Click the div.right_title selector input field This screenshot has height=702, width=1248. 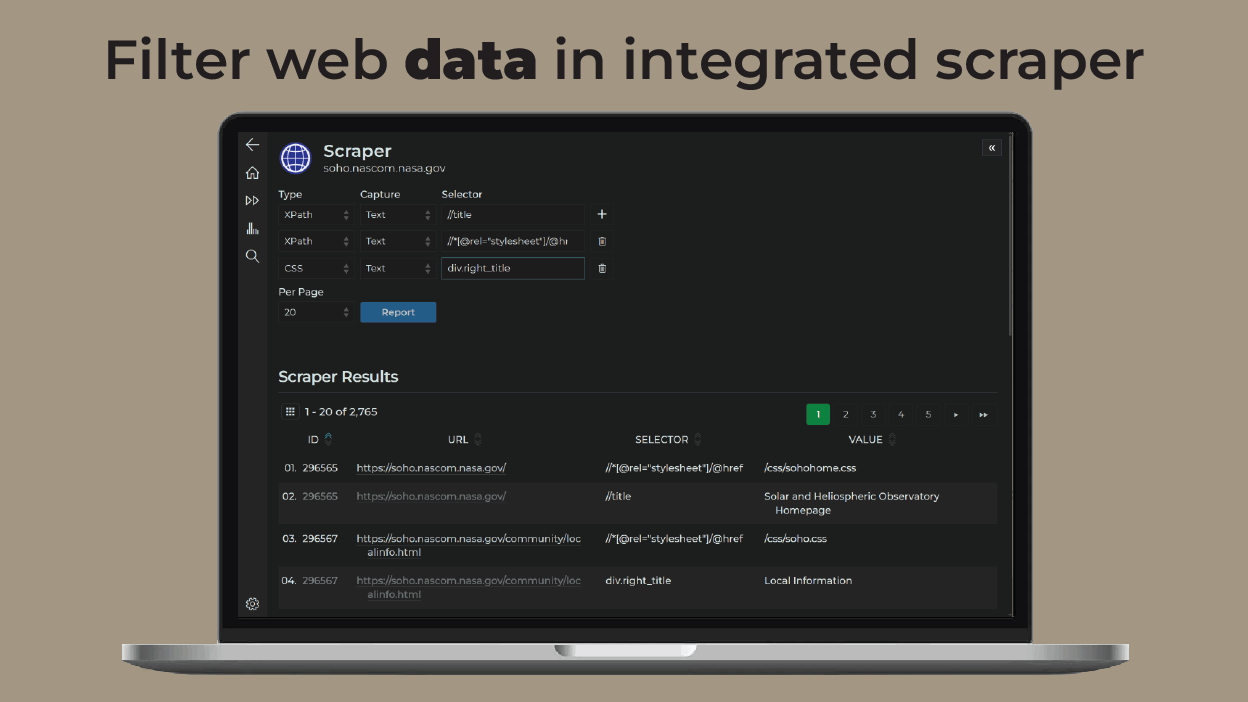[x=513, y=268]
